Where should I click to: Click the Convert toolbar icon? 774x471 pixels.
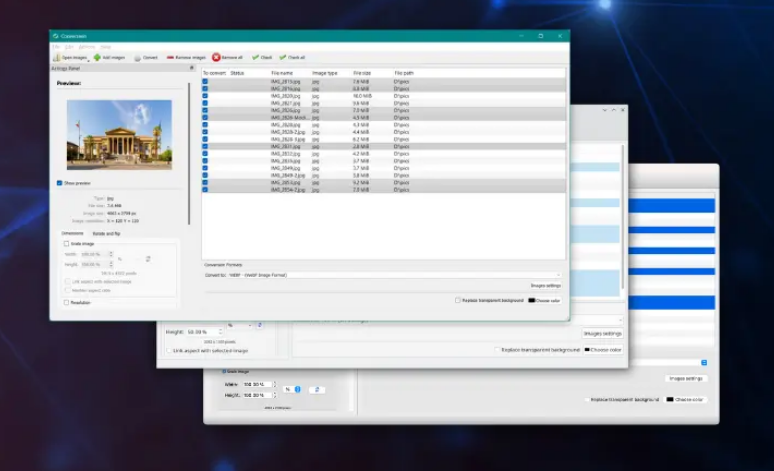pyautogui.click(x=137, y=58)
